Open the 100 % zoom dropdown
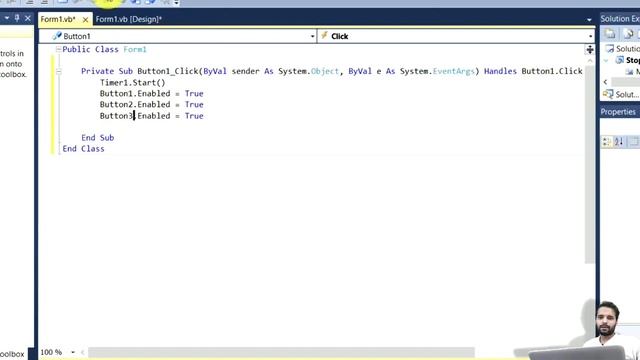Screen dimensions: 640x360 pos(73,352)
